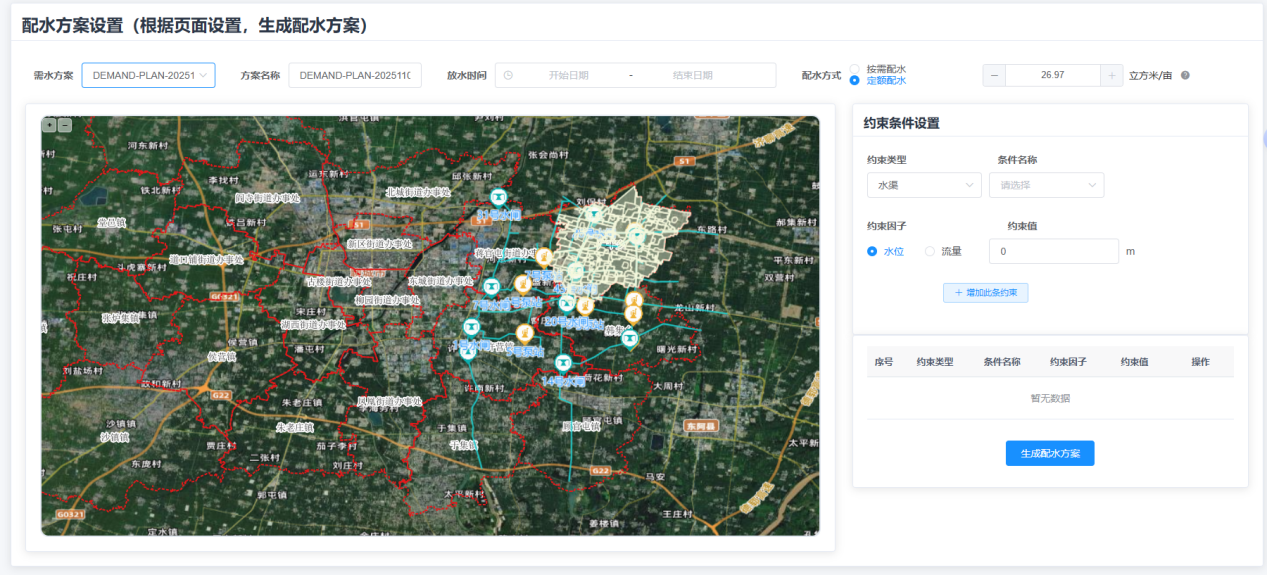Click the 增加此条约束 button
The height and width of the screenshot is (575, 1267).
point(985,293)
